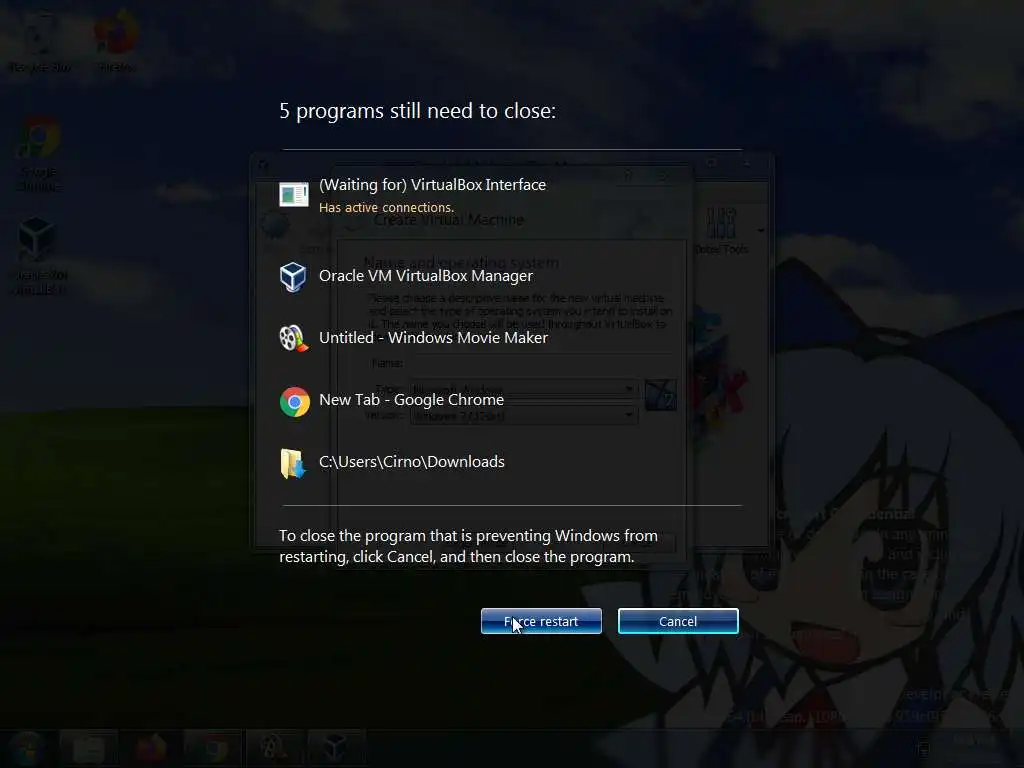Click the "Has active connections." status text
The image size is (1024, 768).
point(386,208)
